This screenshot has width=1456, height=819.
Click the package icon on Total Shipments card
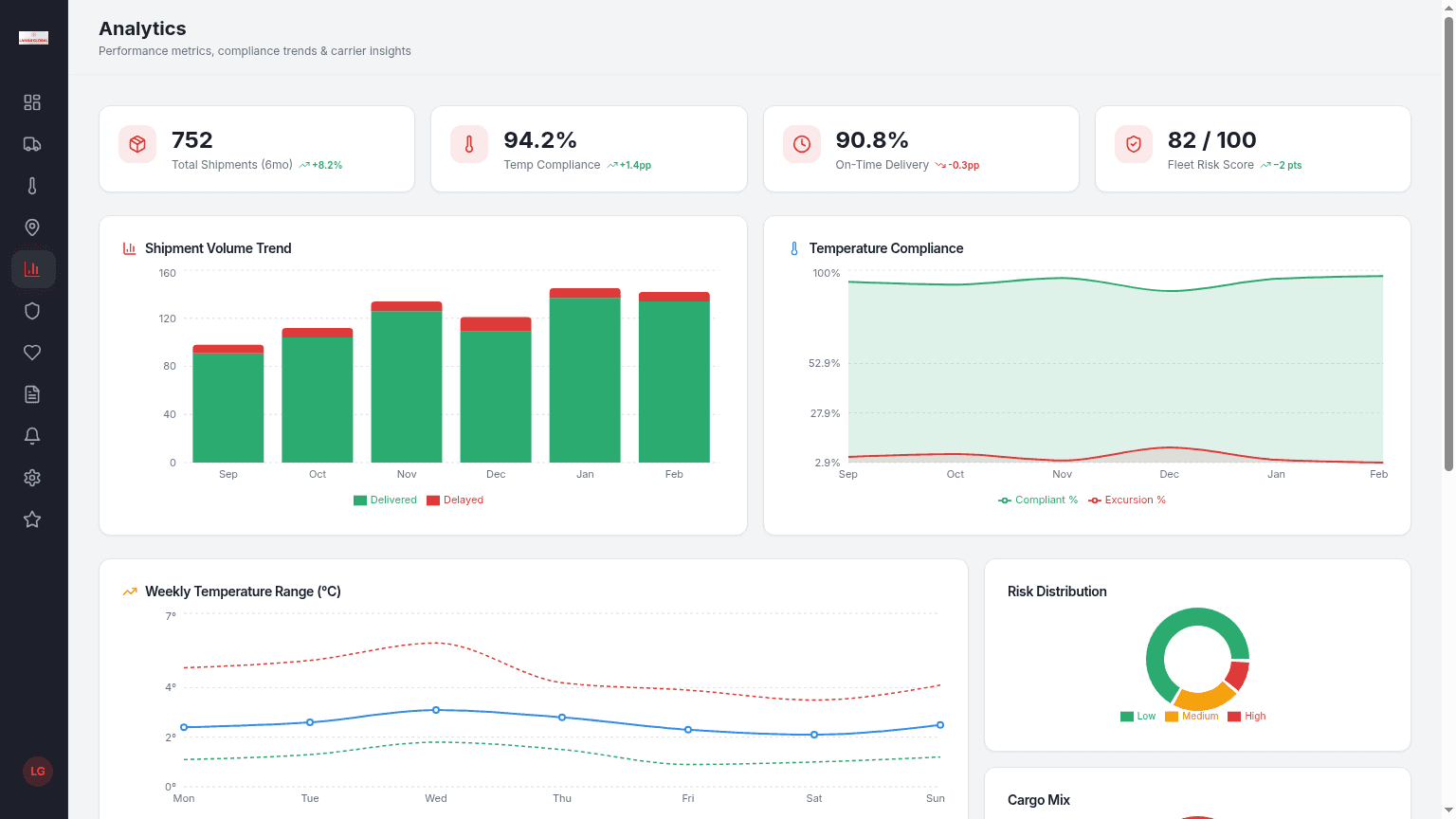137,144
